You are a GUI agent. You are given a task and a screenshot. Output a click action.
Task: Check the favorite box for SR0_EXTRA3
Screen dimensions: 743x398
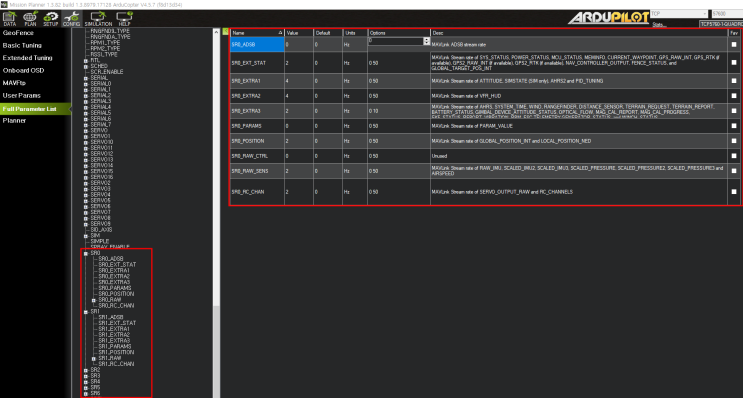[x=734, y=111]
